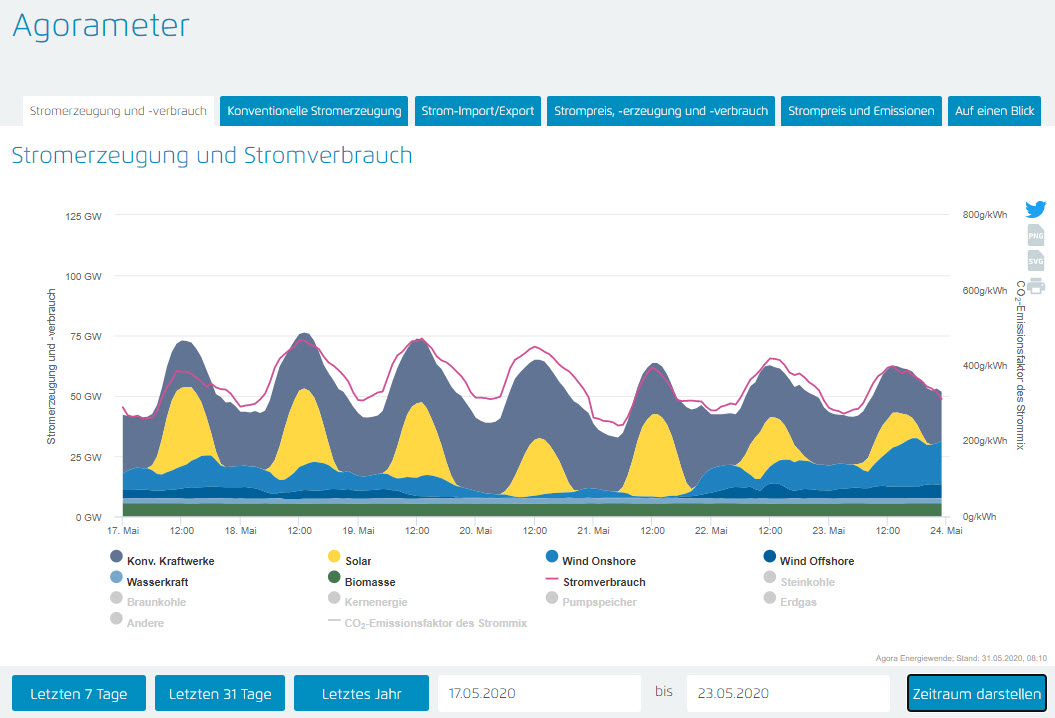The height and width of the screenshot is (718, 1055).
Task: Click the Letzten 7 Tage button
Action: tap(79, 693)
